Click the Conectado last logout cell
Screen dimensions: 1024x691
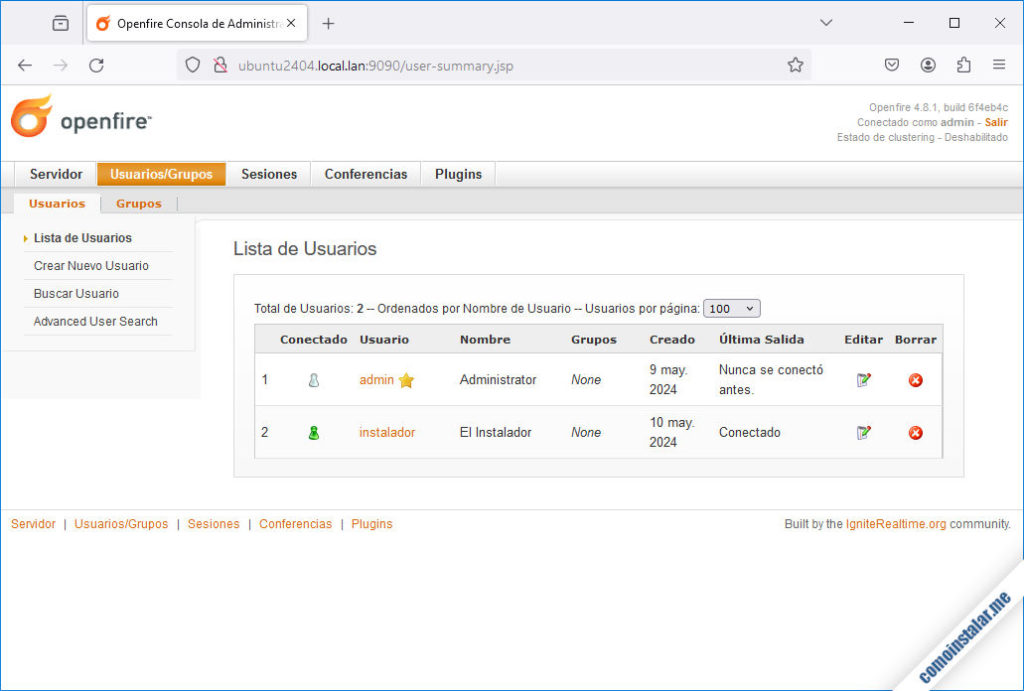(749, 432)
